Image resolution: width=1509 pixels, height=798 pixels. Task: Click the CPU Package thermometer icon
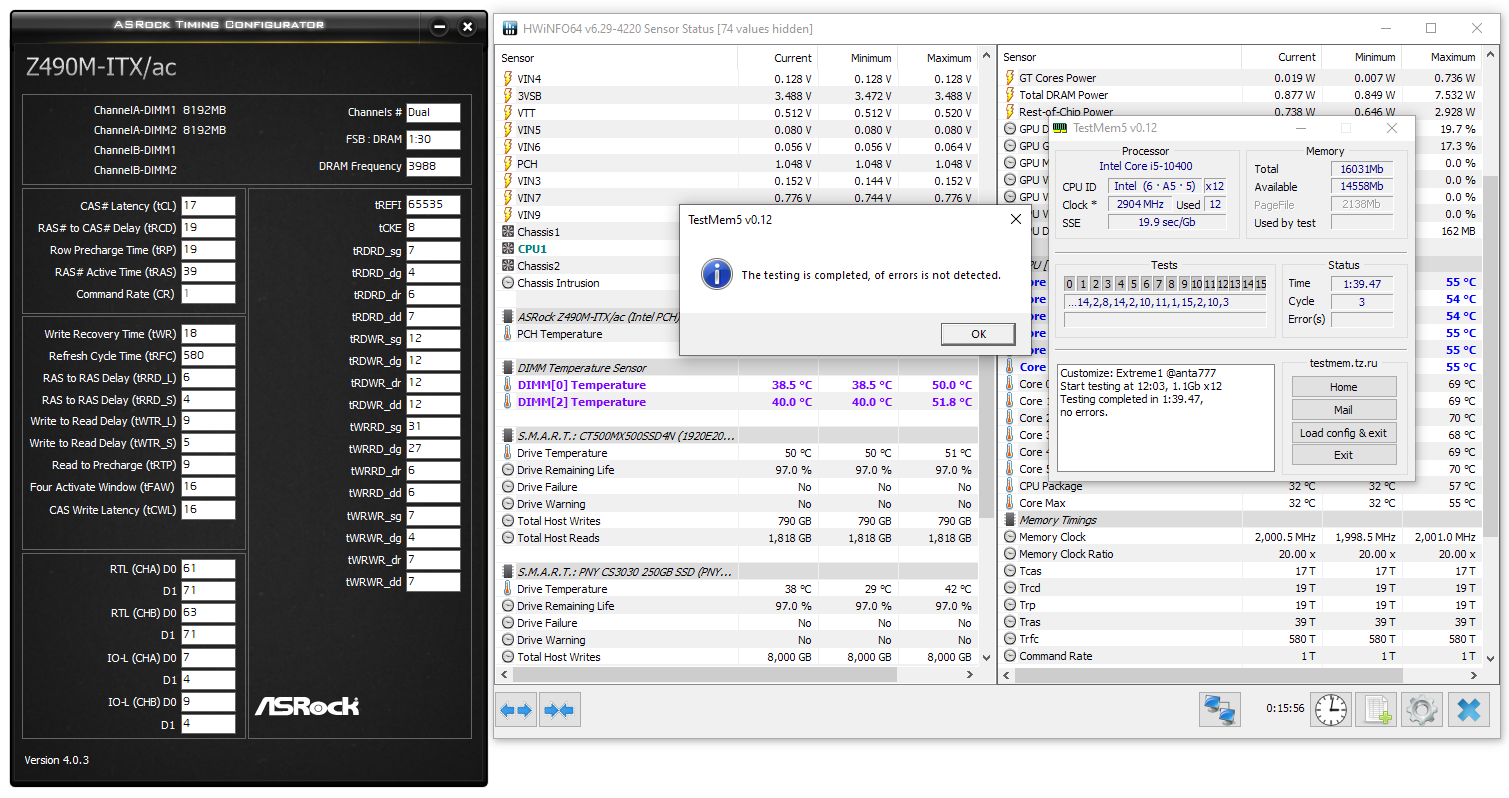[1010, 486]
